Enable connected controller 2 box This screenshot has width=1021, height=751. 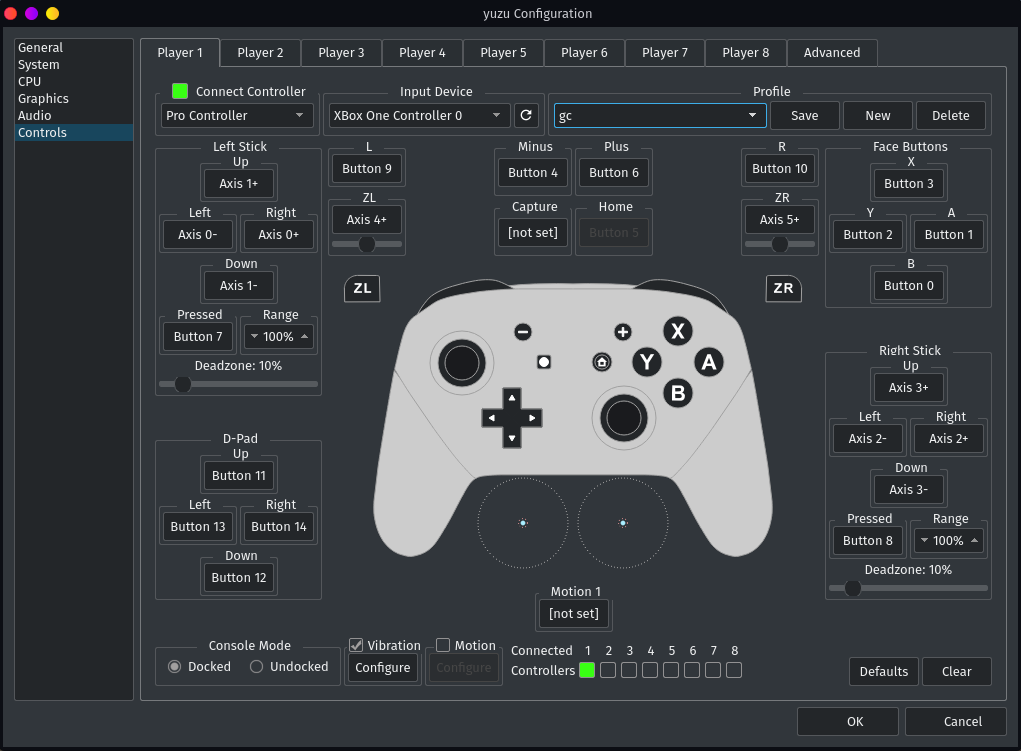(x=608, y=670)
